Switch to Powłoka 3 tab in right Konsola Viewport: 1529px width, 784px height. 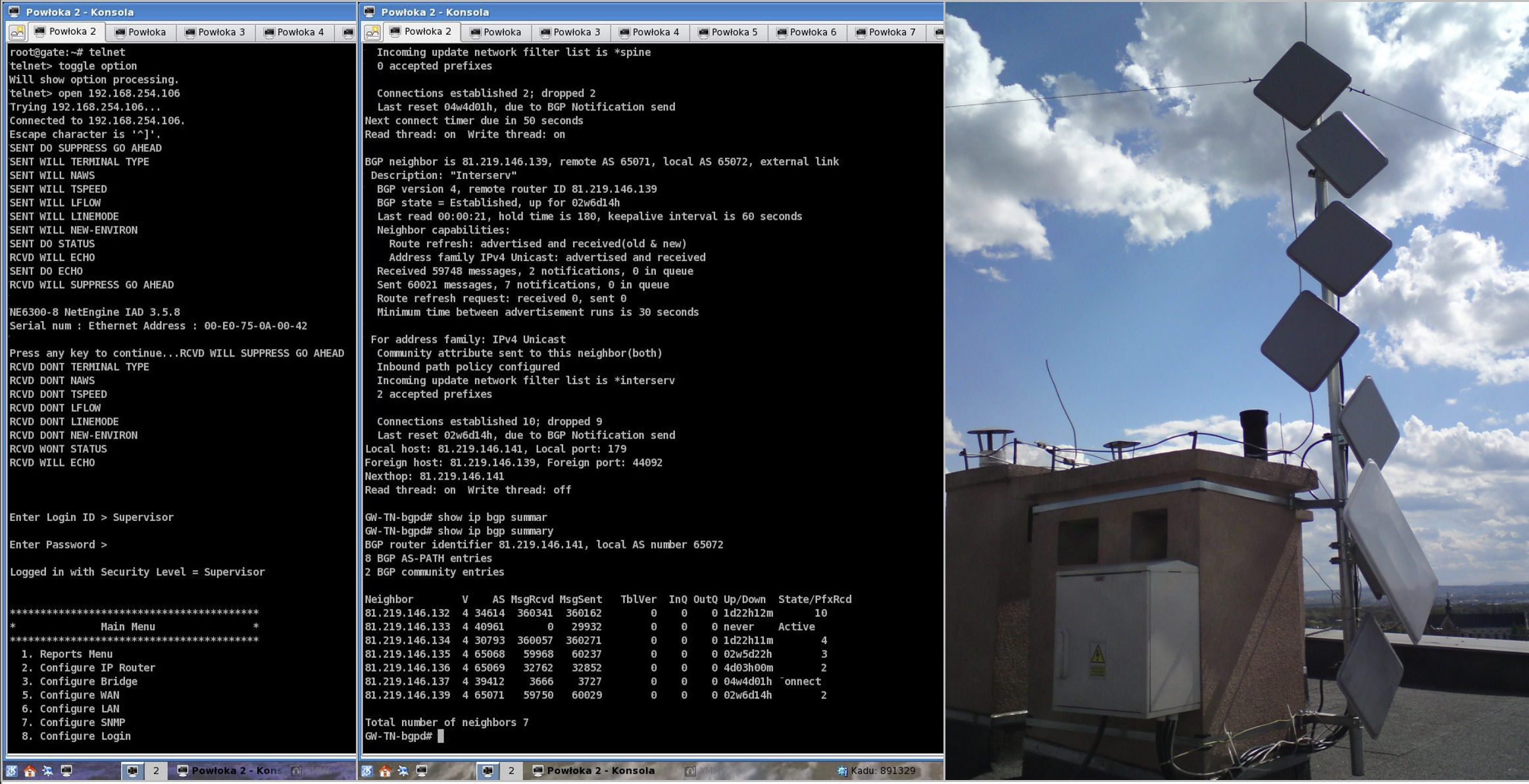pos(570,32)
